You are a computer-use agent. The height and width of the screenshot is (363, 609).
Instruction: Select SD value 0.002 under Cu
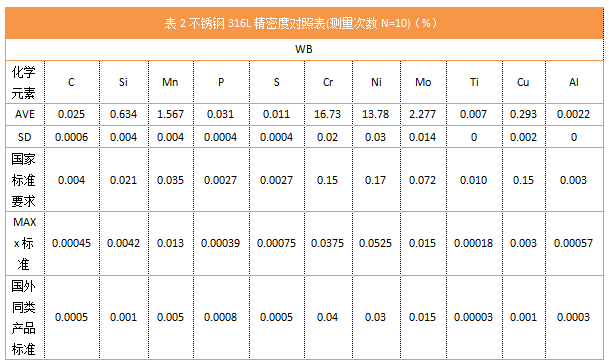click(x=523, y=137)
